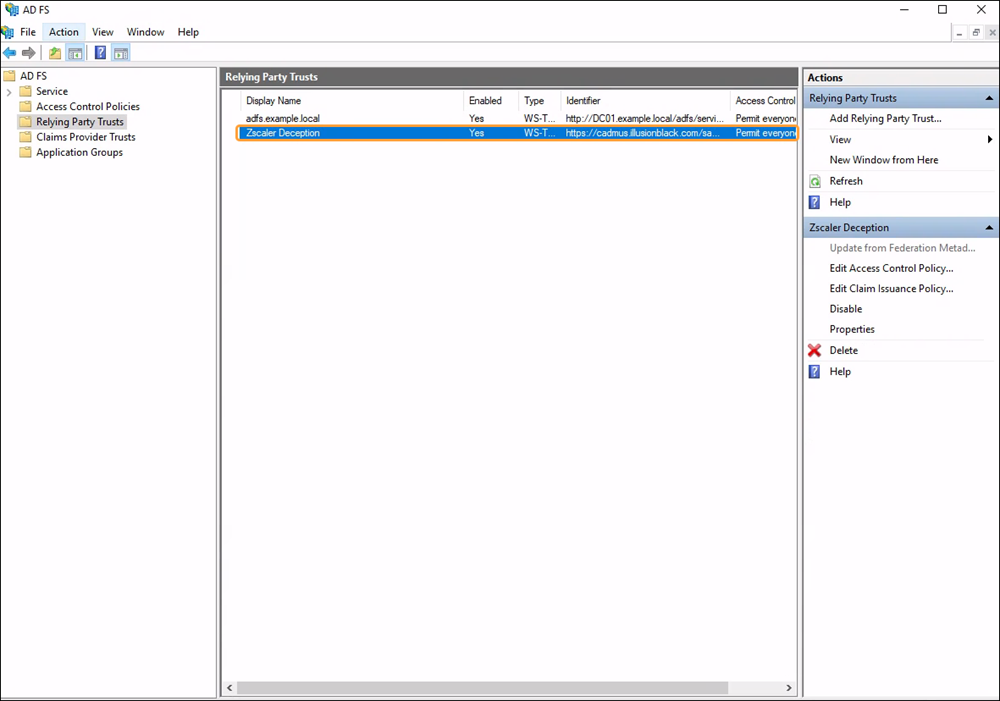The image size is (1000, 701).
Task: Open the Window menu
Action: point(145,31)
